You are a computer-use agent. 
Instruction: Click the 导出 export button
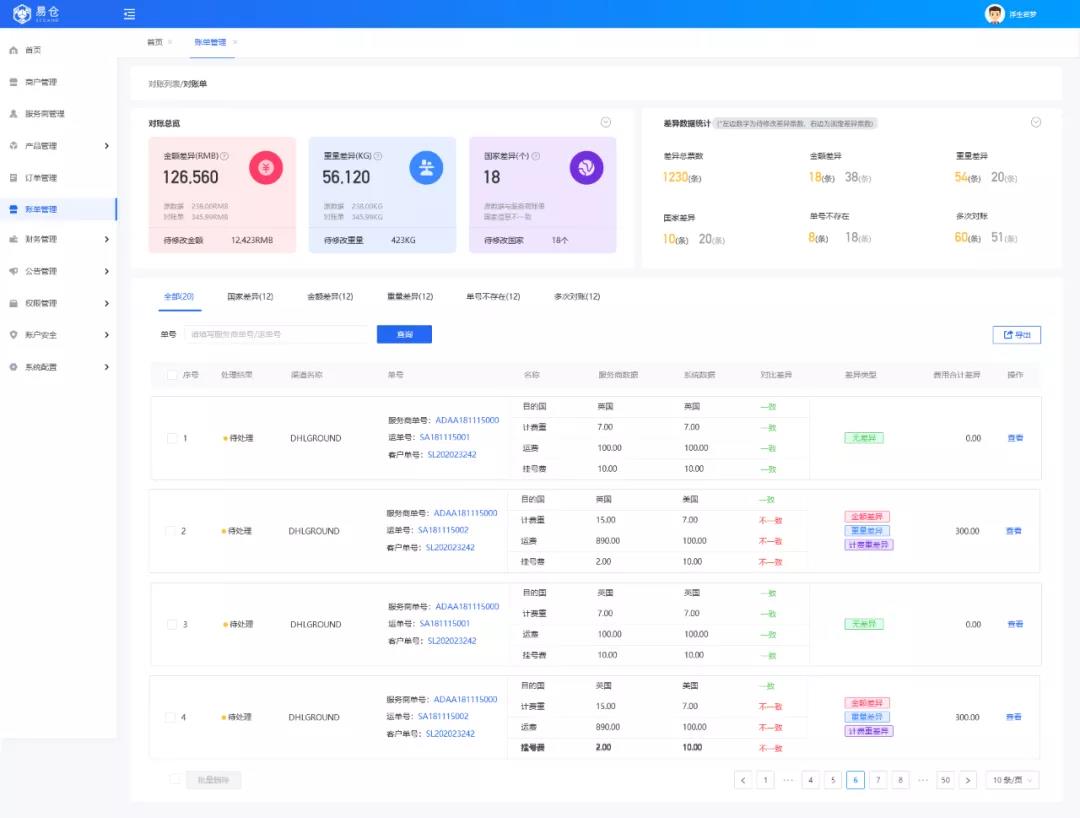click(1016, 335)
